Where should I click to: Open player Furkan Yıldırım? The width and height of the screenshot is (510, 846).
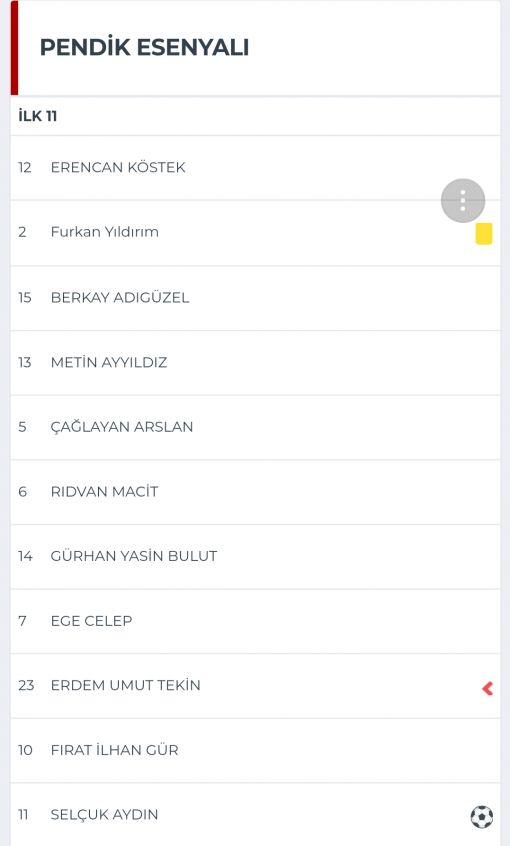click(255, 233)
